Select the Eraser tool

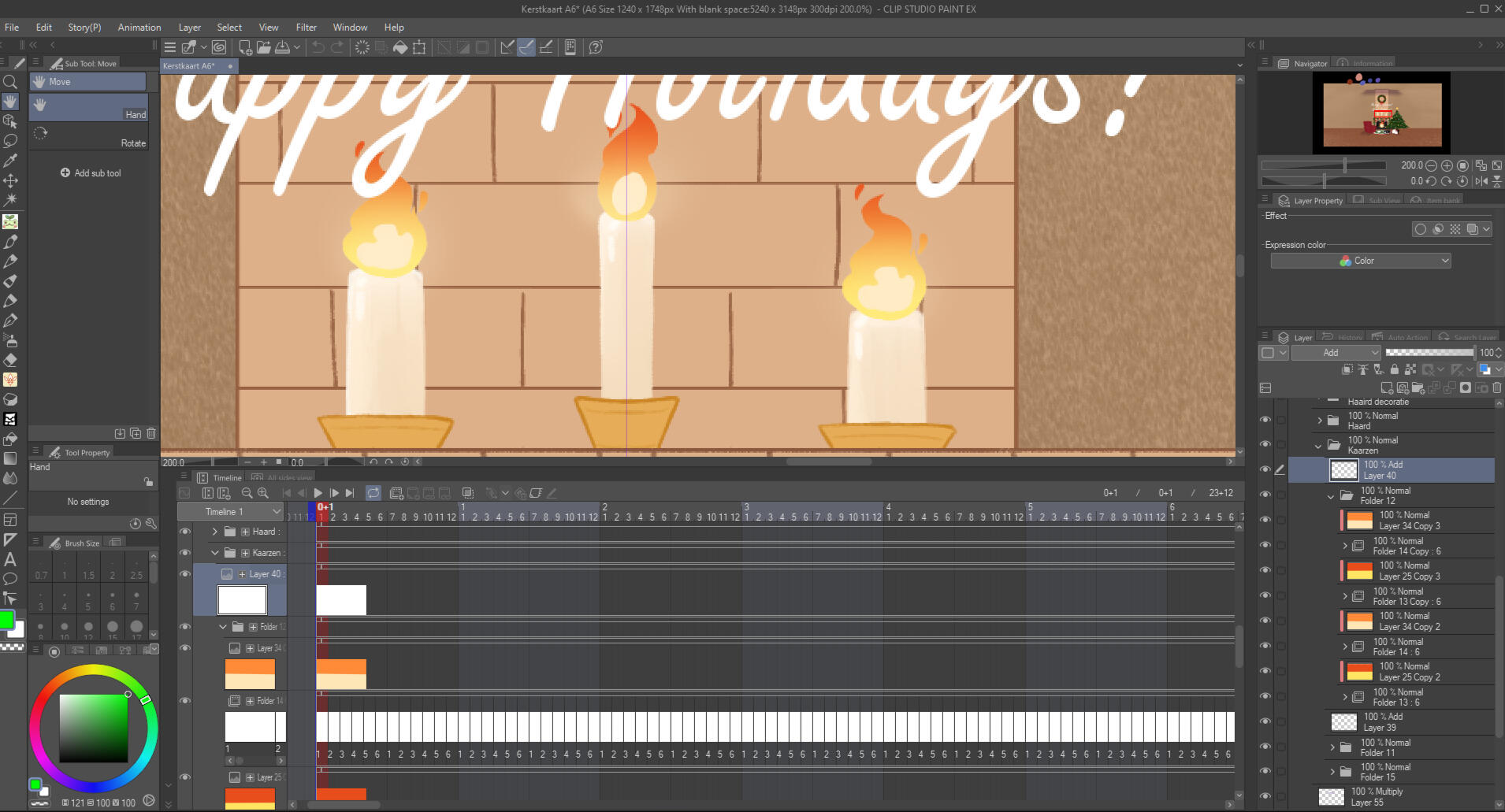tap(10, 360)
